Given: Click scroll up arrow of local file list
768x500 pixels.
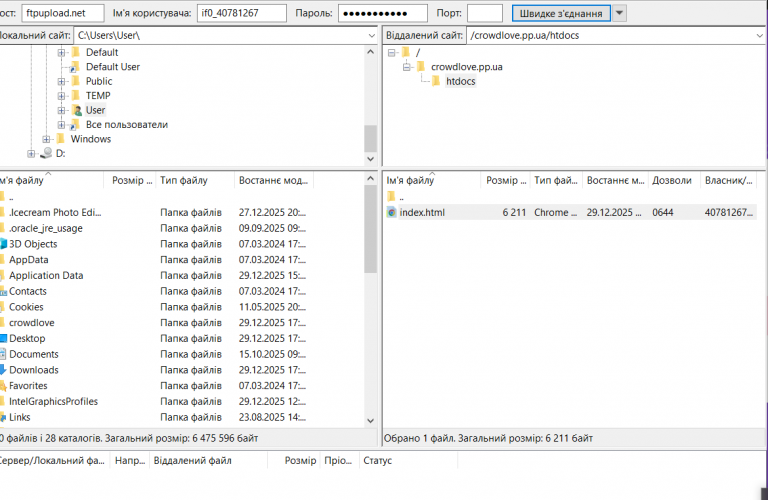Looking at the screenshot, I should click(x=371, y=179).
